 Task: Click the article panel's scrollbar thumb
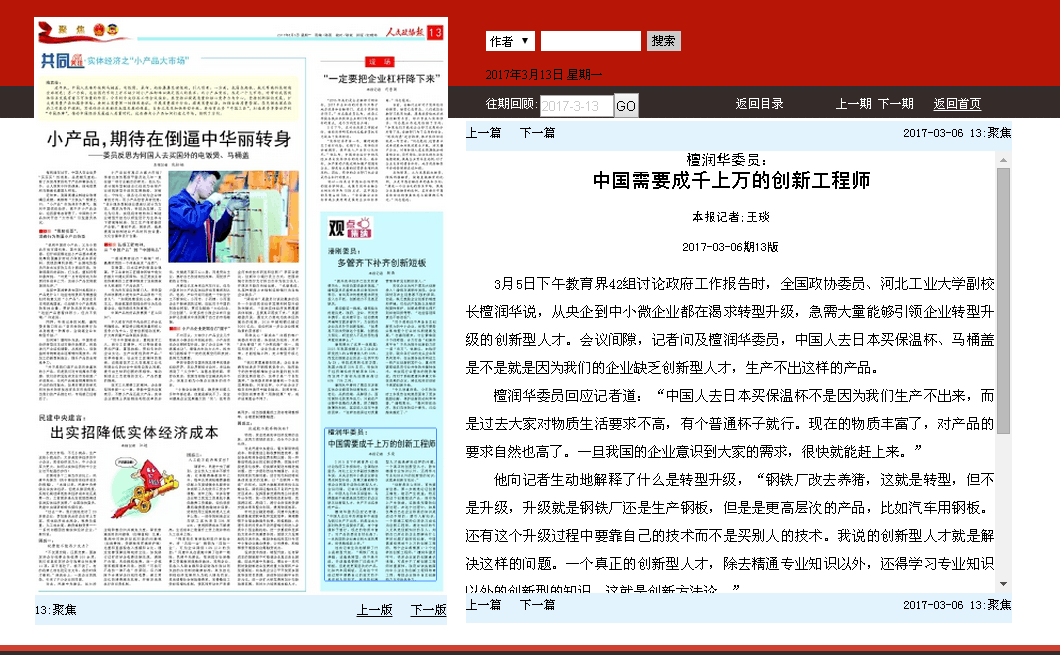pyautogui.click(x=1003, y=300)
